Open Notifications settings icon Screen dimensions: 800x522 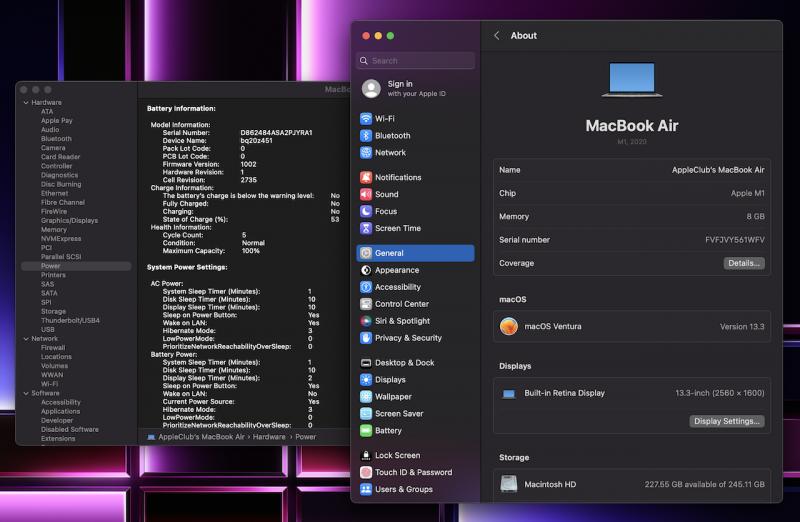[367, 178]
